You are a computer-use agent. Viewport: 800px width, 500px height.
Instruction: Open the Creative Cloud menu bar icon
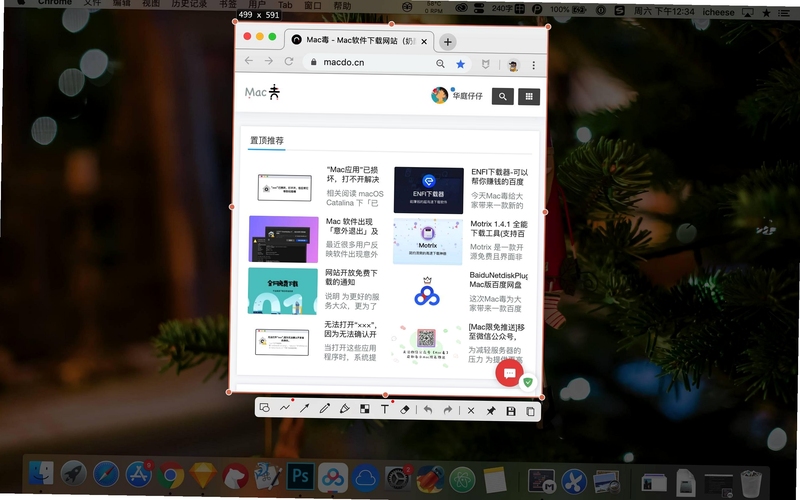462,8
